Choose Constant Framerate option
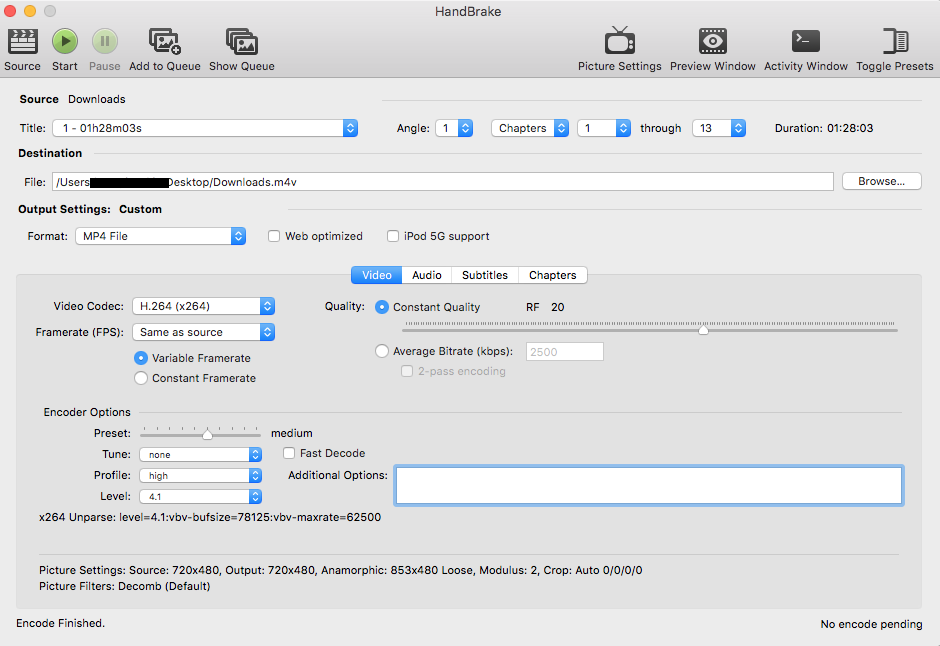This screenshot has height=646, width=940. [140, 378]
